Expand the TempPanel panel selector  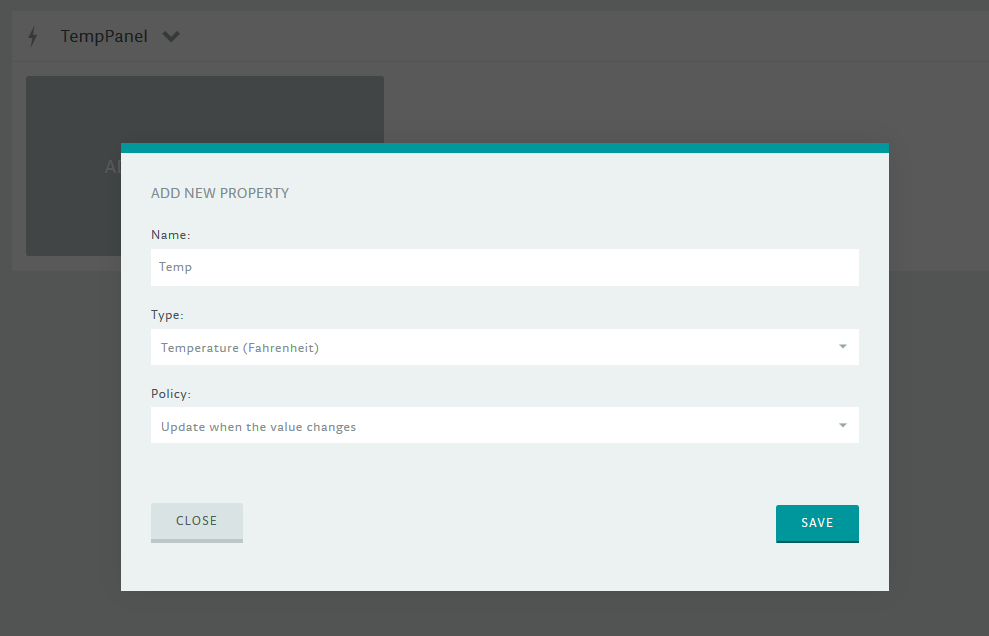click(x=170, y=36)
